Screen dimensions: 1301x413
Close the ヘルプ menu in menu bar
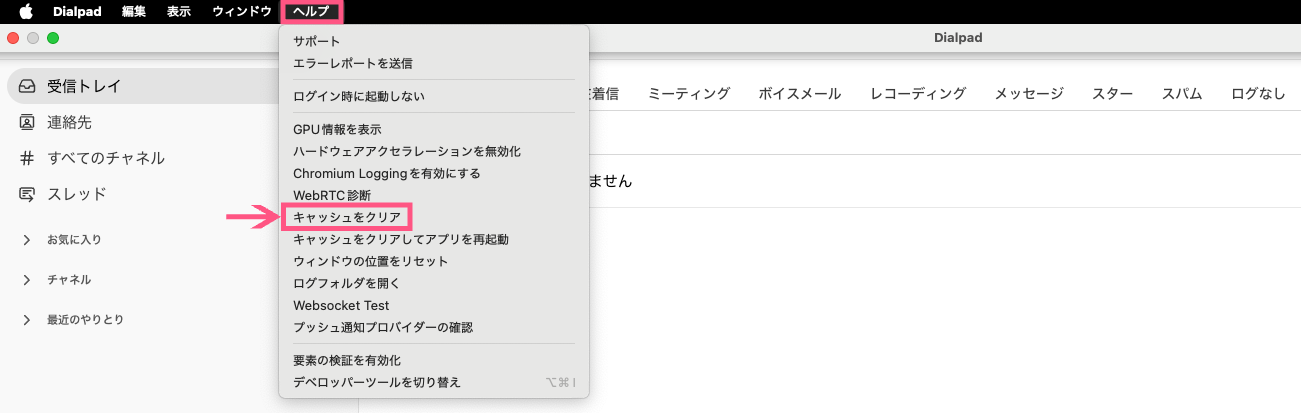tap(313, 12)
